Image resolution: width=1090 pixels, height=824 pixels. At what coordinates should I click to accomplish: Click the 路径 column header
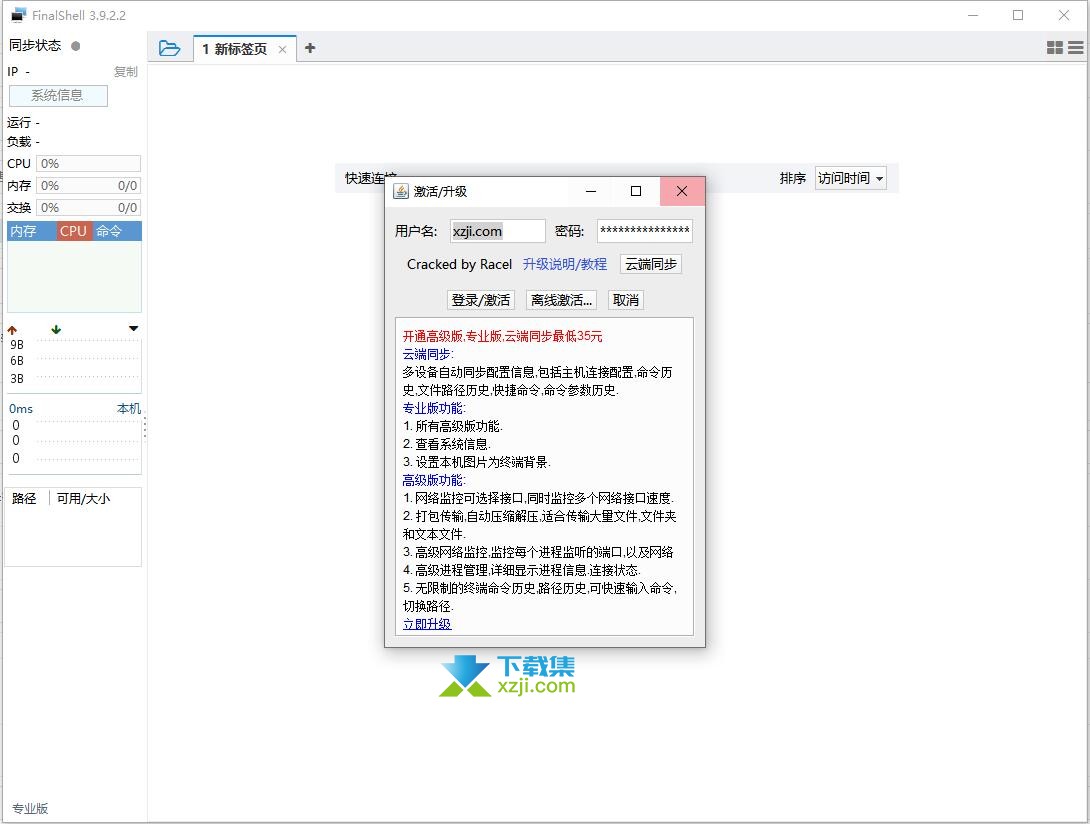(24, 499)
